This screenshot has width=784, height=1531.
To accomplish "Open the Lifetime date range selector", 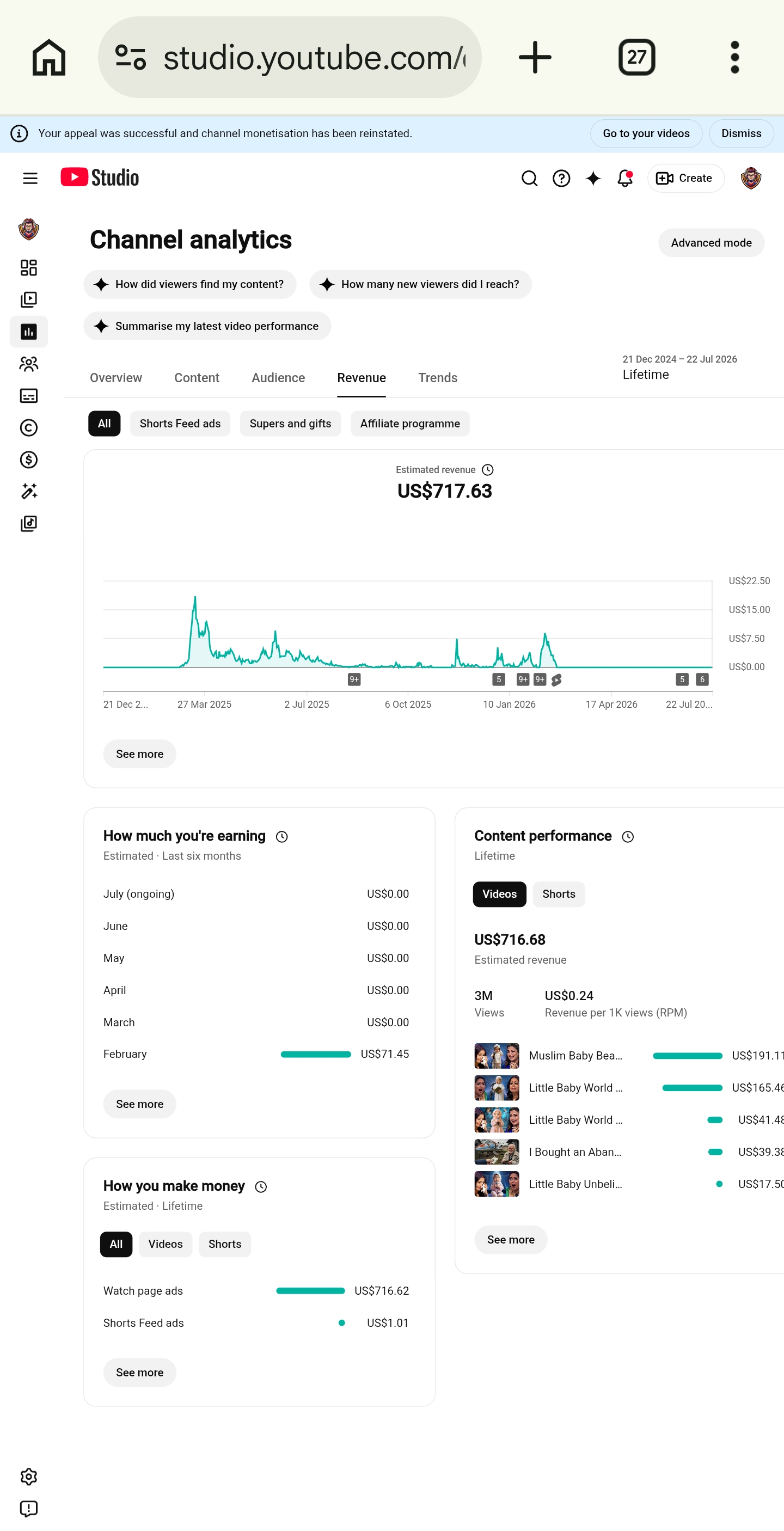I will 679,368.
